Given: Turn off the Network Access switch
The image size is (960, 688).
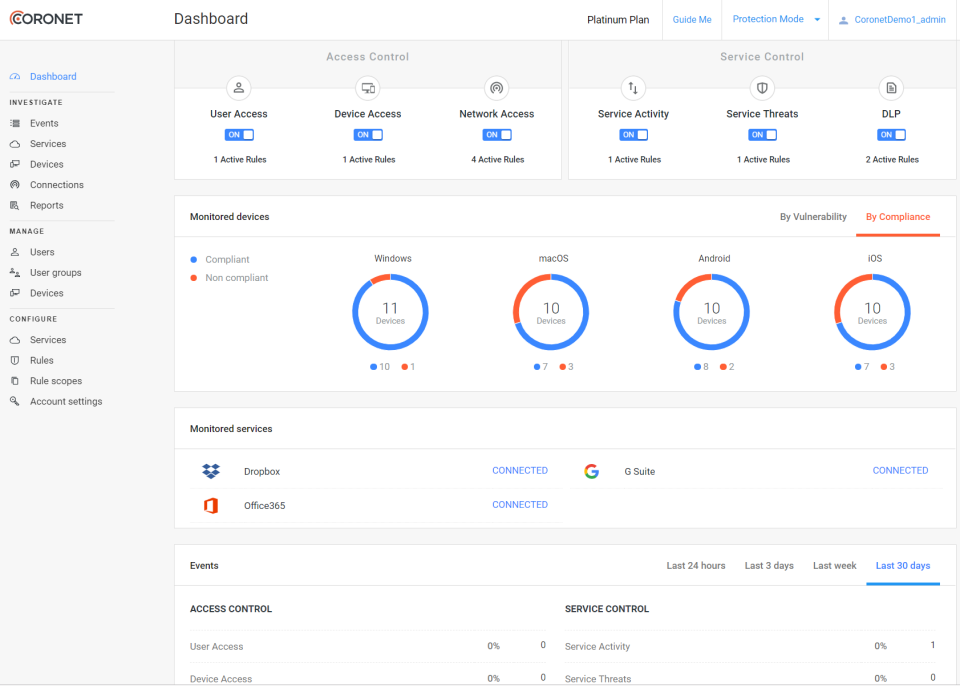Looking at the screenshot, I should tap(497, 135).
